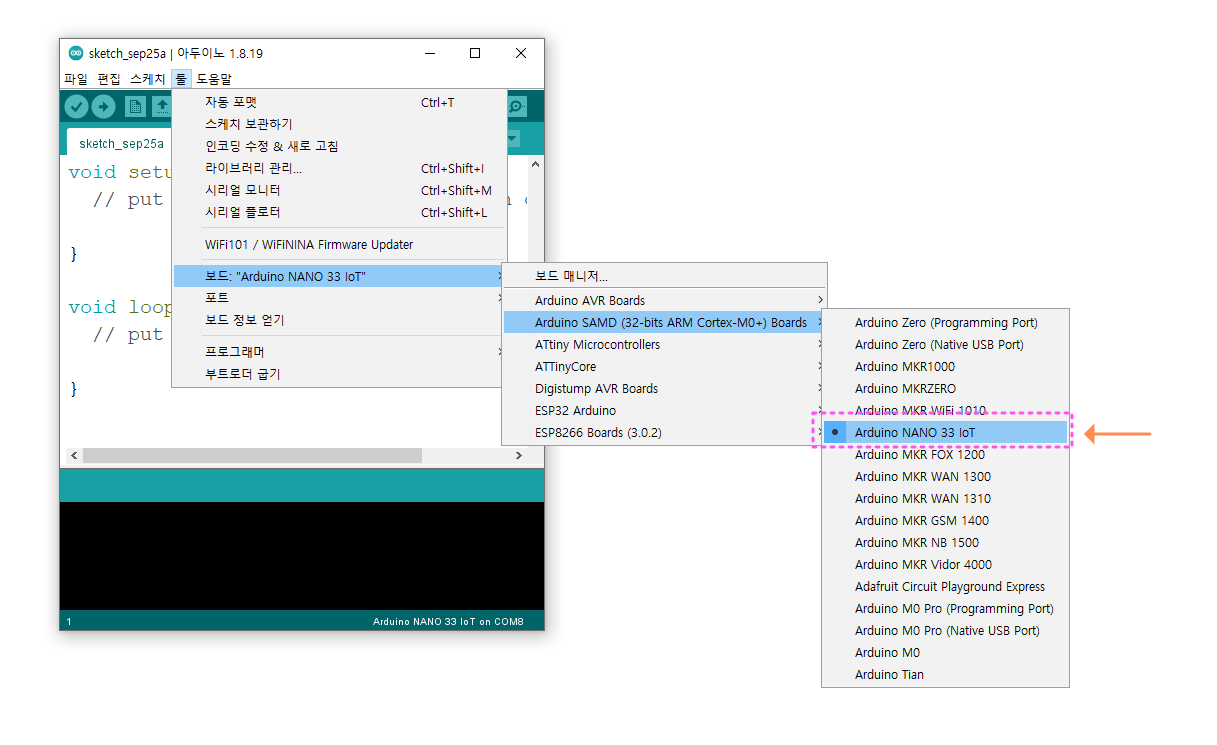The image size is (1217, 745).
Task: Click the Upload arrow toolbar icon
Action: 104,106
